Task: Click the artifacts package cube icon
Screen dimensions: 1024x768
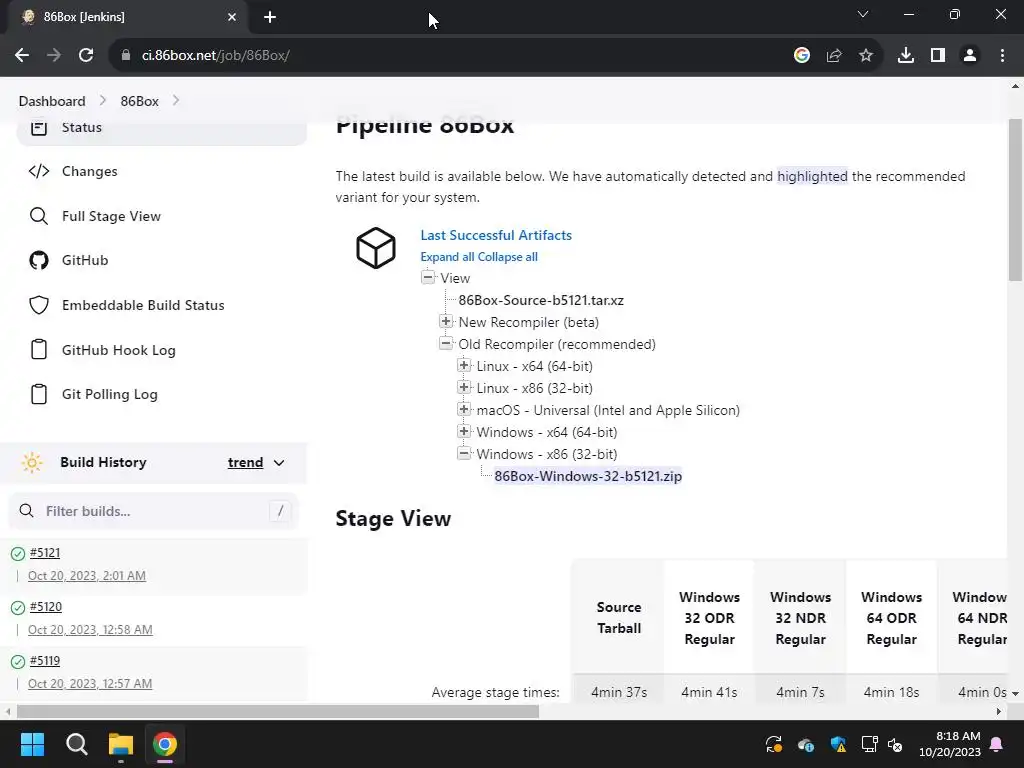Action: [376, 248]
